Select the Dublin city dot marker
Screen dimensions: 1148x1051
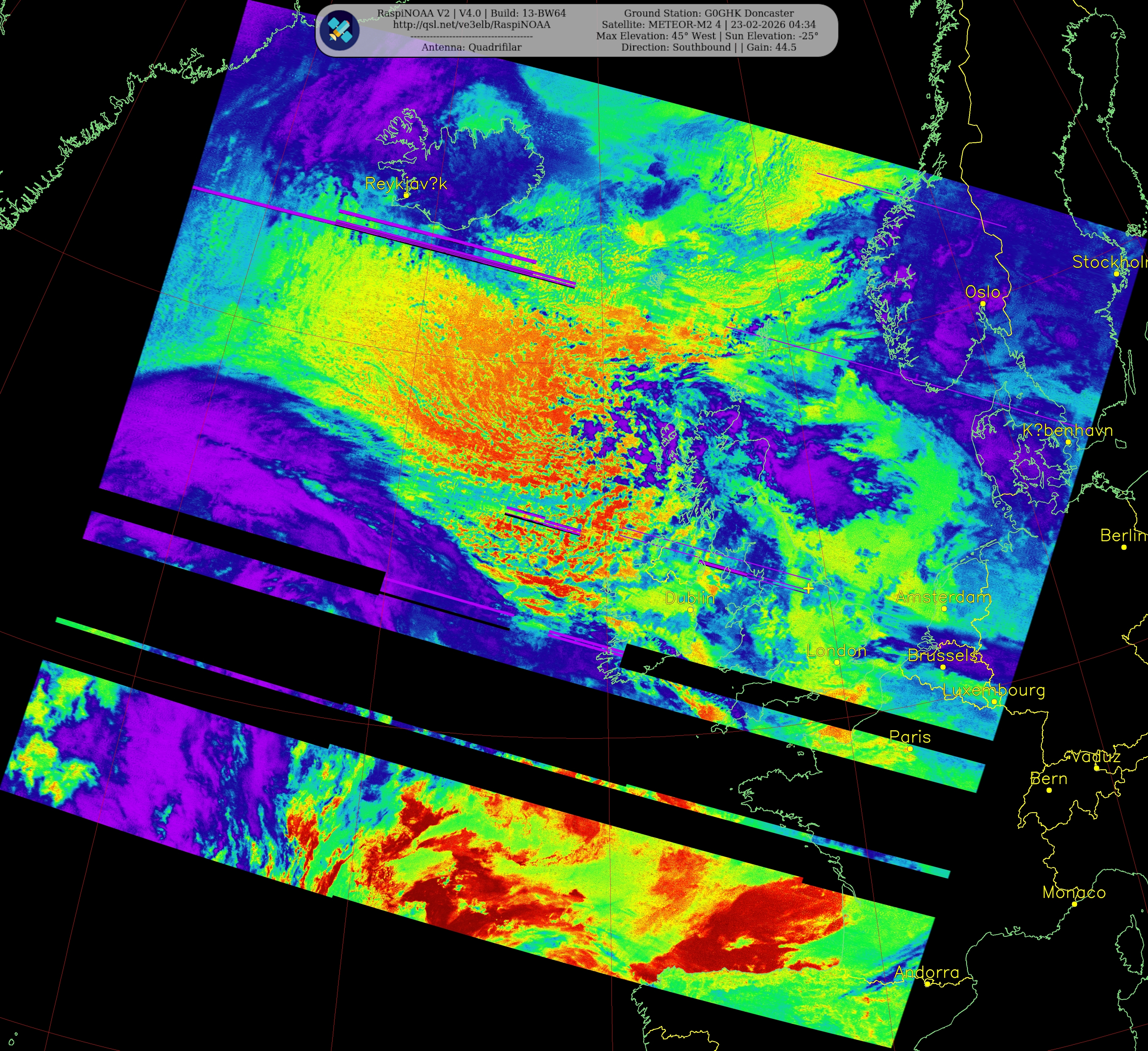tap(690, 609)
